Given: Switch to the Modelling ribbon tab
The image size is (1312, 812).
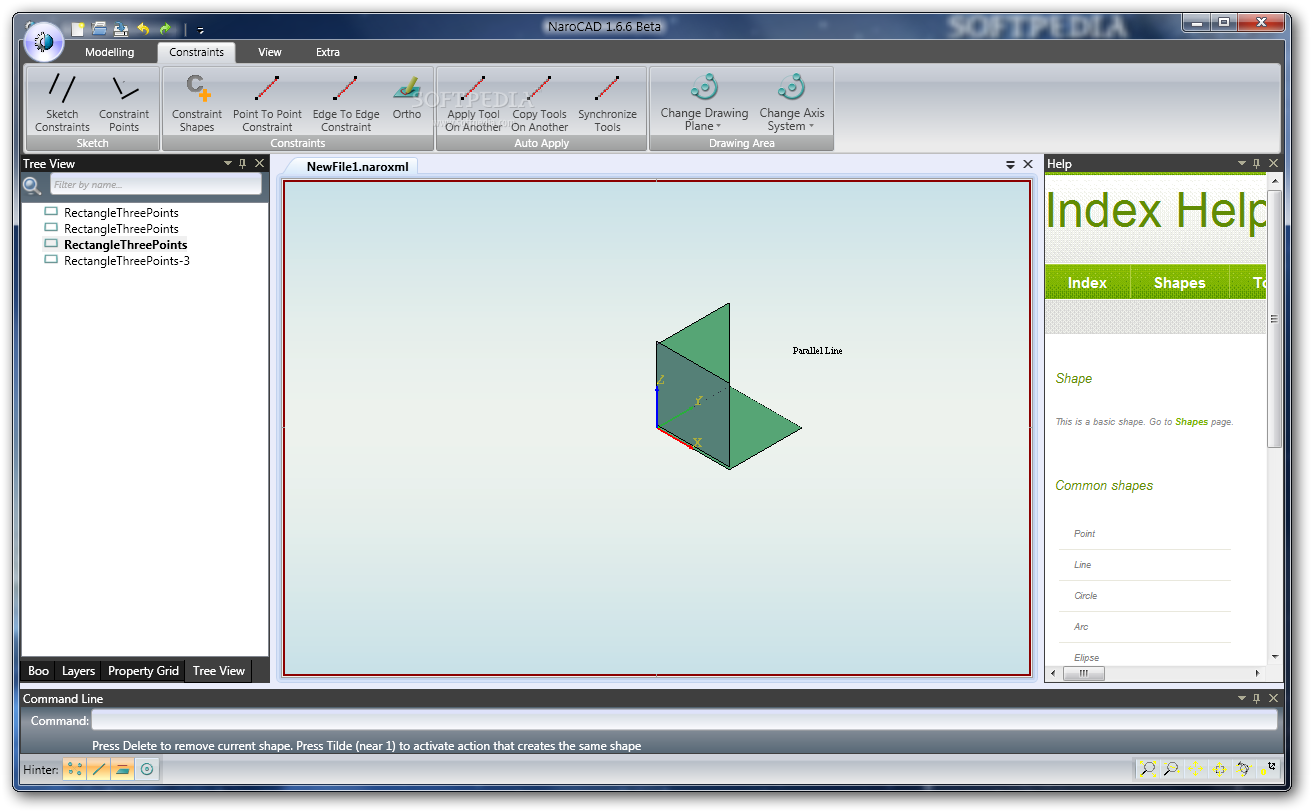Looking at the screenshot, I should [x=109, y=52].
